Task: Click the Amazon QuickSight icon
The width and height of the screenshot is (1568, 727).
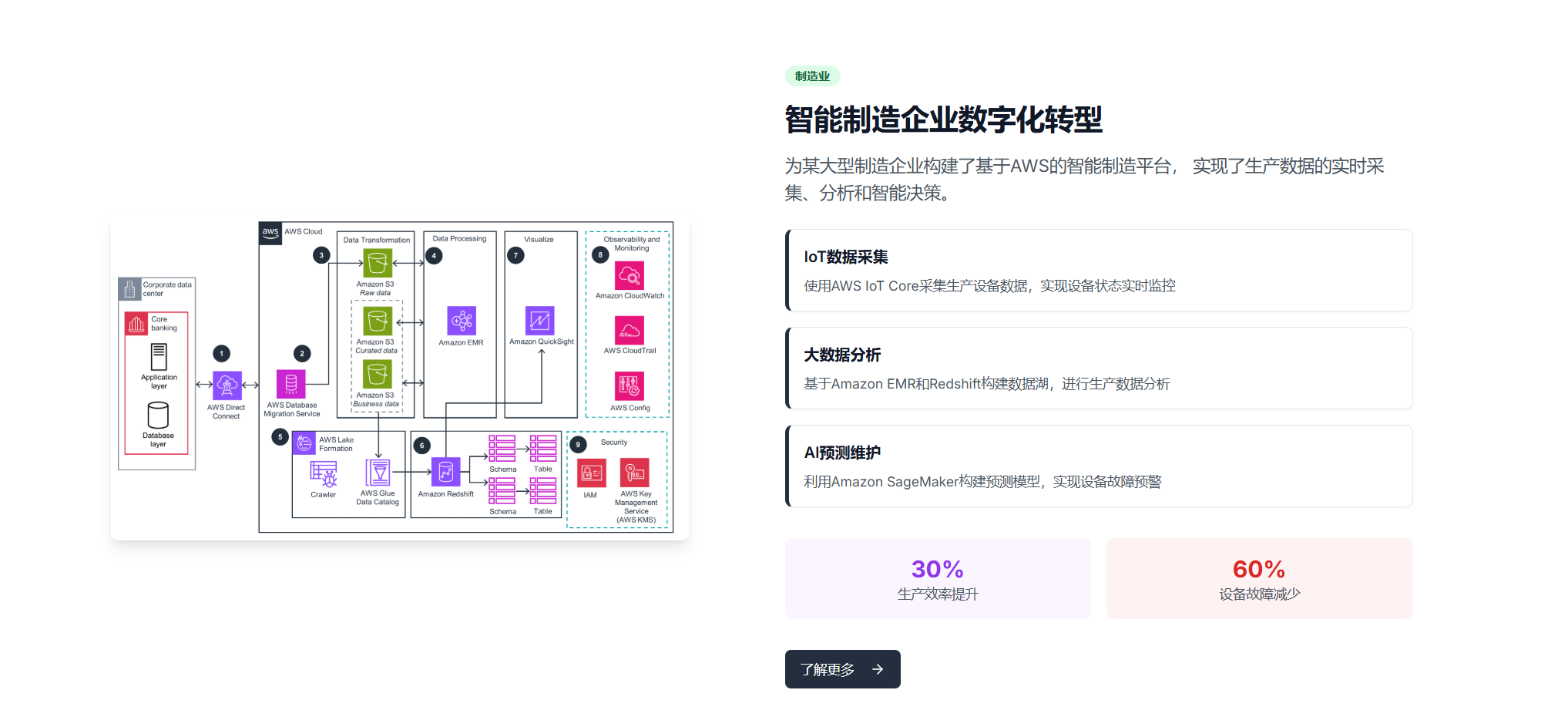Action: tap(540, 320)
